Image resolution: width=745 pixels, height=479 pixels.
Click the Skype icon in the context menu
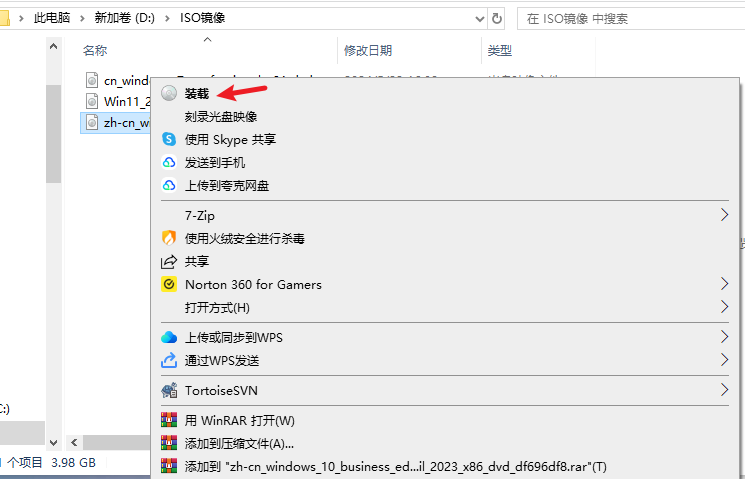[x=169, y=139]
